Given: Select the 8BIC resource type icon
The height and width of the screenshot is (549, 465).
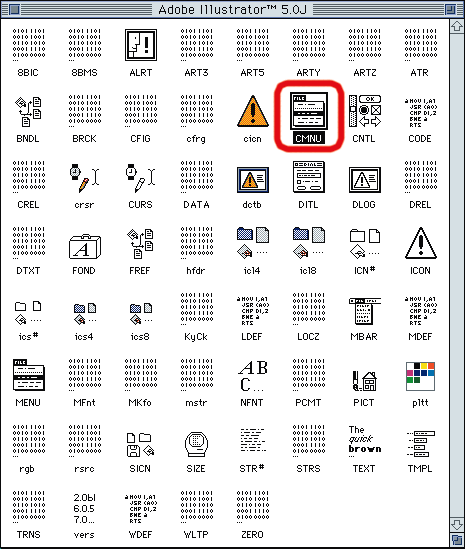Looking at the screenshot, I should 29,44.
